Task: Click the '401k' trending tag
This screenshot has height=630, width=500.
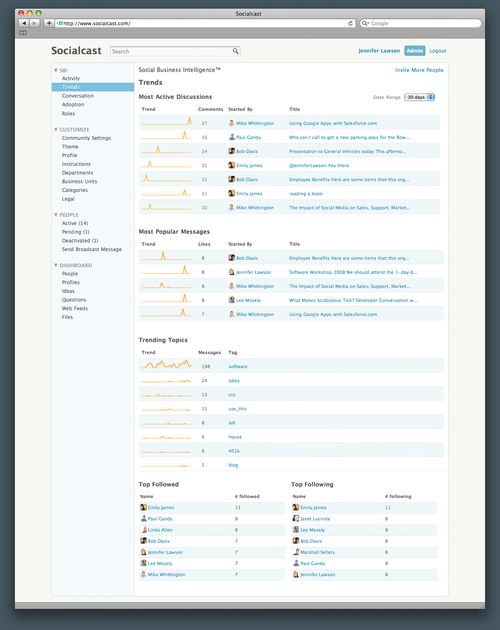Action: coord(234,451)
